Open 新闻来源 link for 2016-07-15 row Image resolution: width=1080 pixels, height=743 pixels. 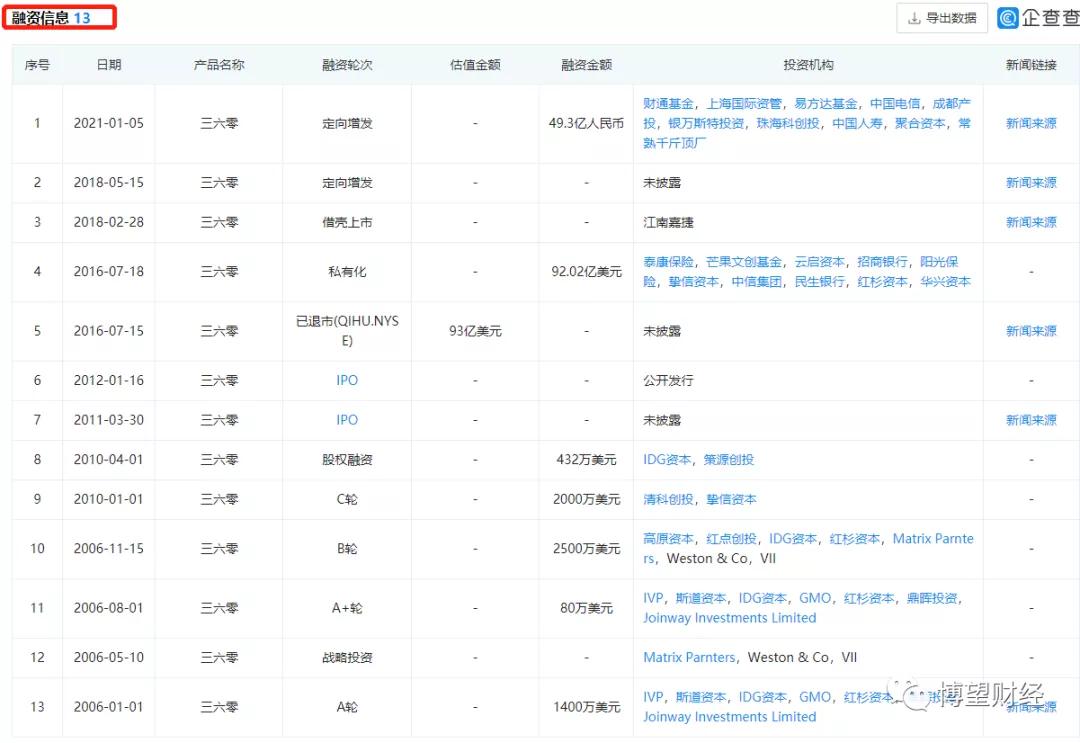coord(1030,331)
